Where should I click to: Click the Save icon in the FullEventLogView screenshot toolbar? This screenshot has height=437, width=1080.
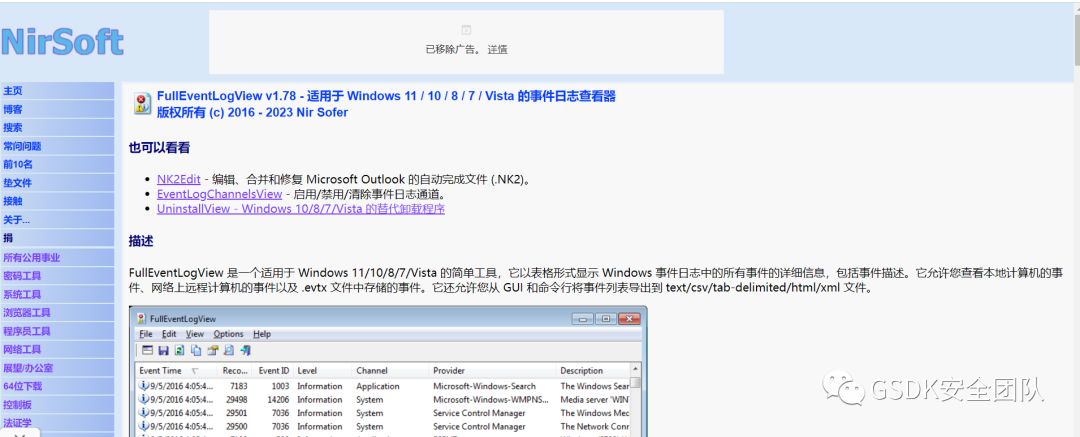coord(163,350)
